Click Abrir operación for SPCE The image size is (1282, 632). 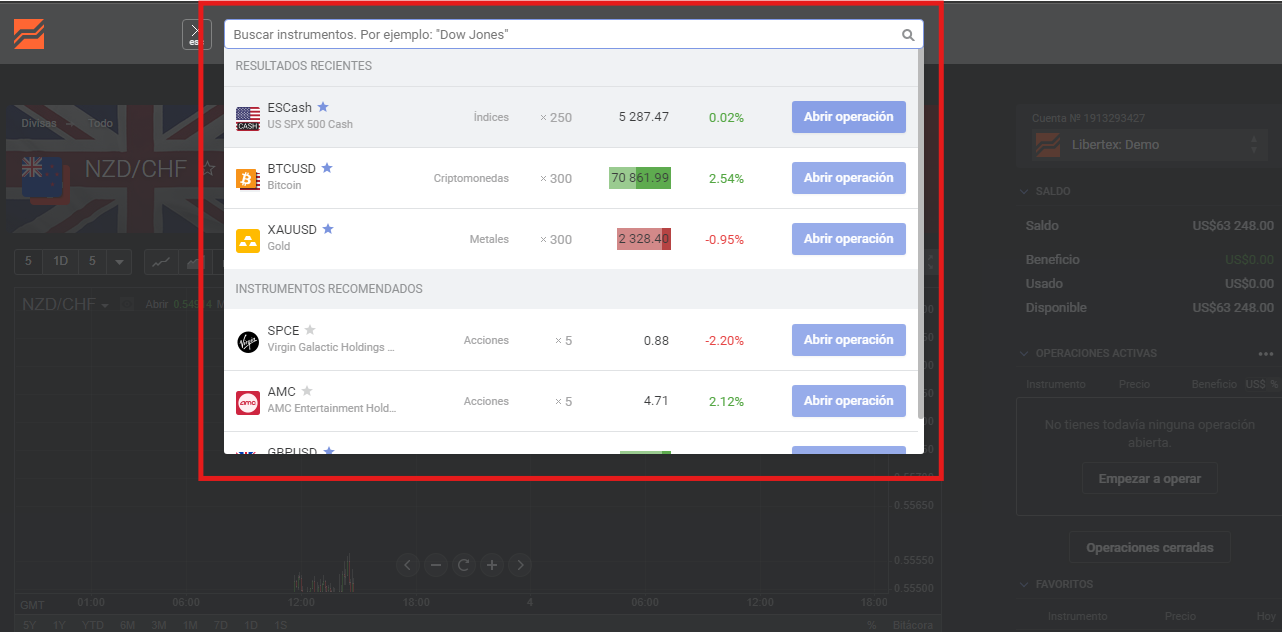[849, 340]
